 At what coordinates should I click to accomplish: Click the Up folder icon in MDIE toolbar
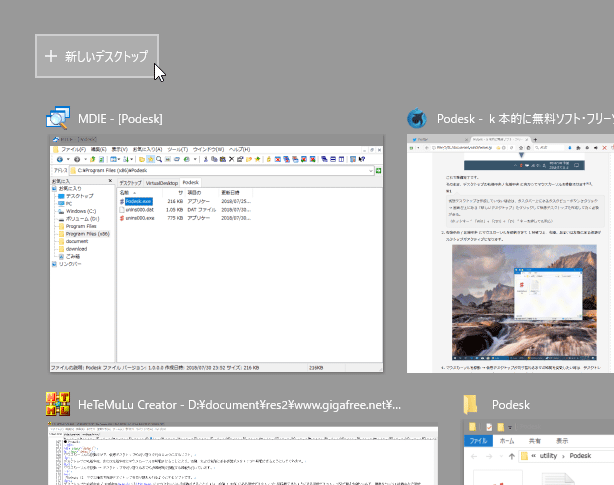(x=93, y=159)
